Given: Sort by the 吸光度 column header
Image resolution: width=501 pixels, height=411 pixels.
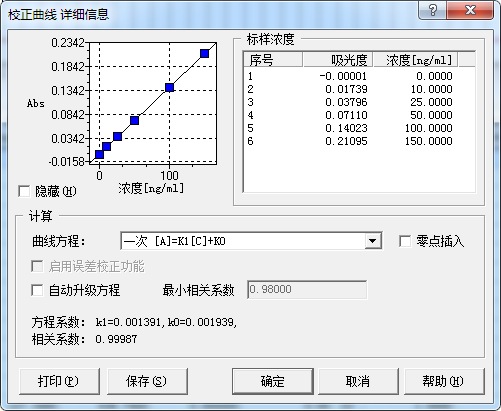Looking at the screenshot, I should (338, 60).
